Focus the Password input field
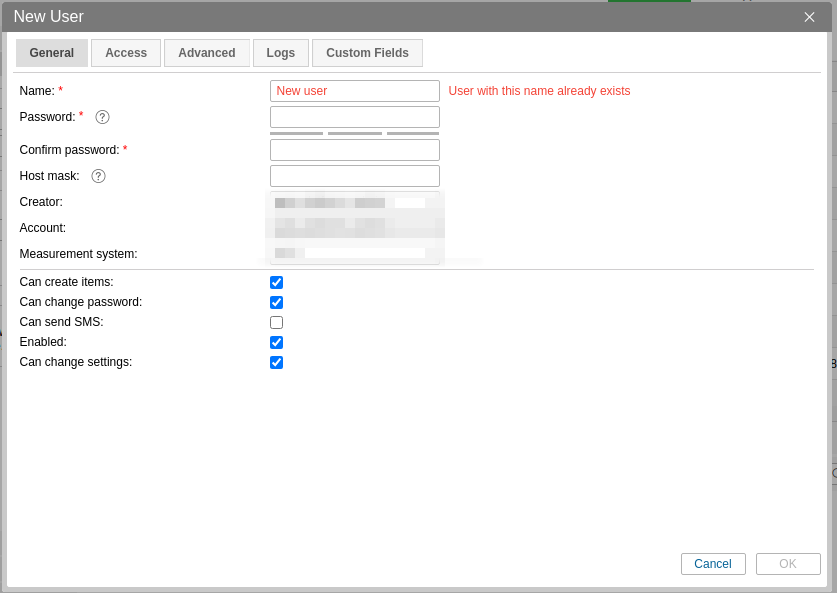Image resolution: width=837 pixels, height=593 pixels. pos(354,117)
